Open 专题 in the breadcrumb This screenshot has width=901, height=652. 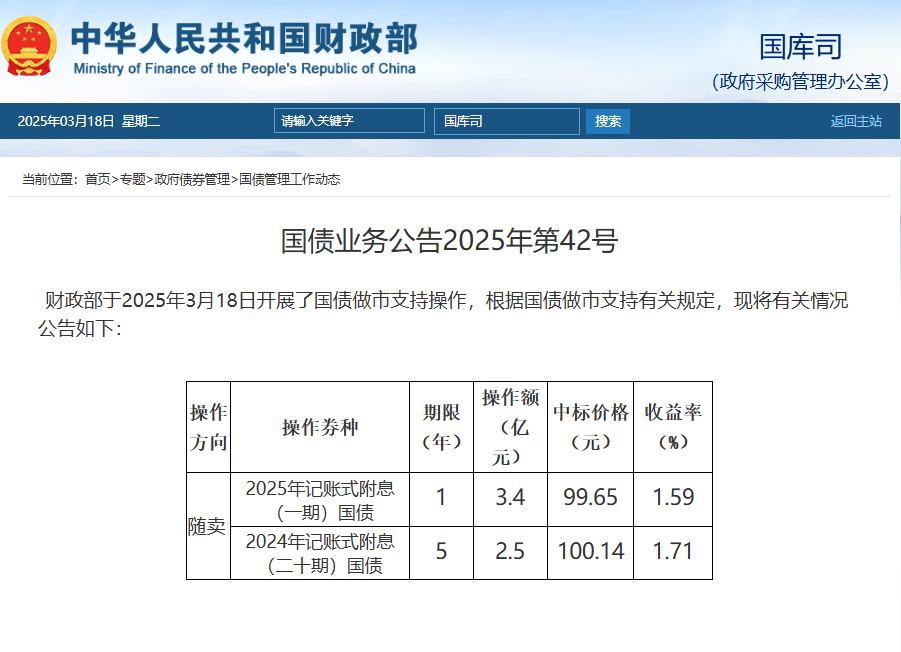click(133, 179)
